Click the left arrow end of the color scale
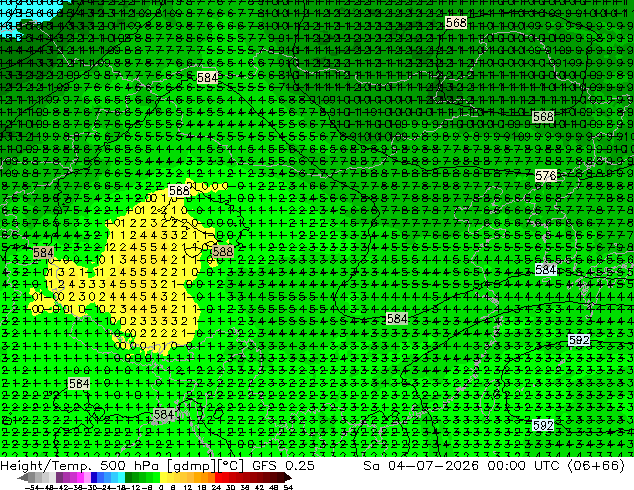Viewport: 634px width, 490px height. coord(22,477)
